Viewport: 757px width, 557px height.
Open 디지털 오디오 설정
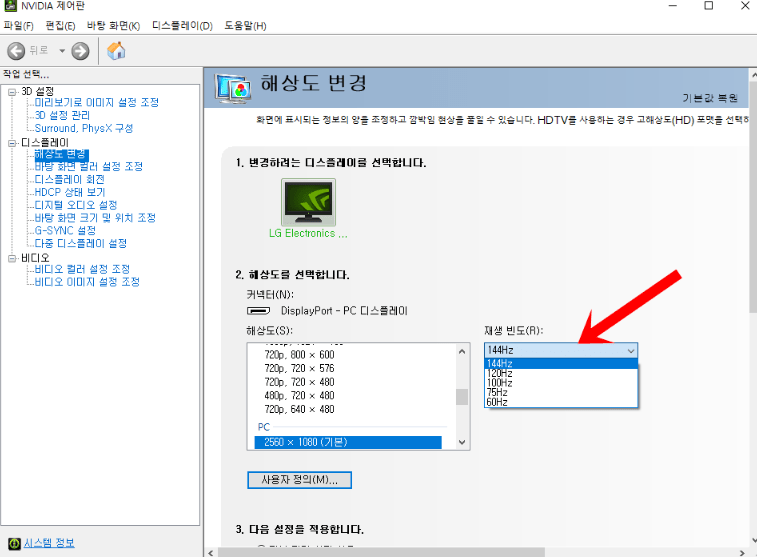tap(76, 205)
